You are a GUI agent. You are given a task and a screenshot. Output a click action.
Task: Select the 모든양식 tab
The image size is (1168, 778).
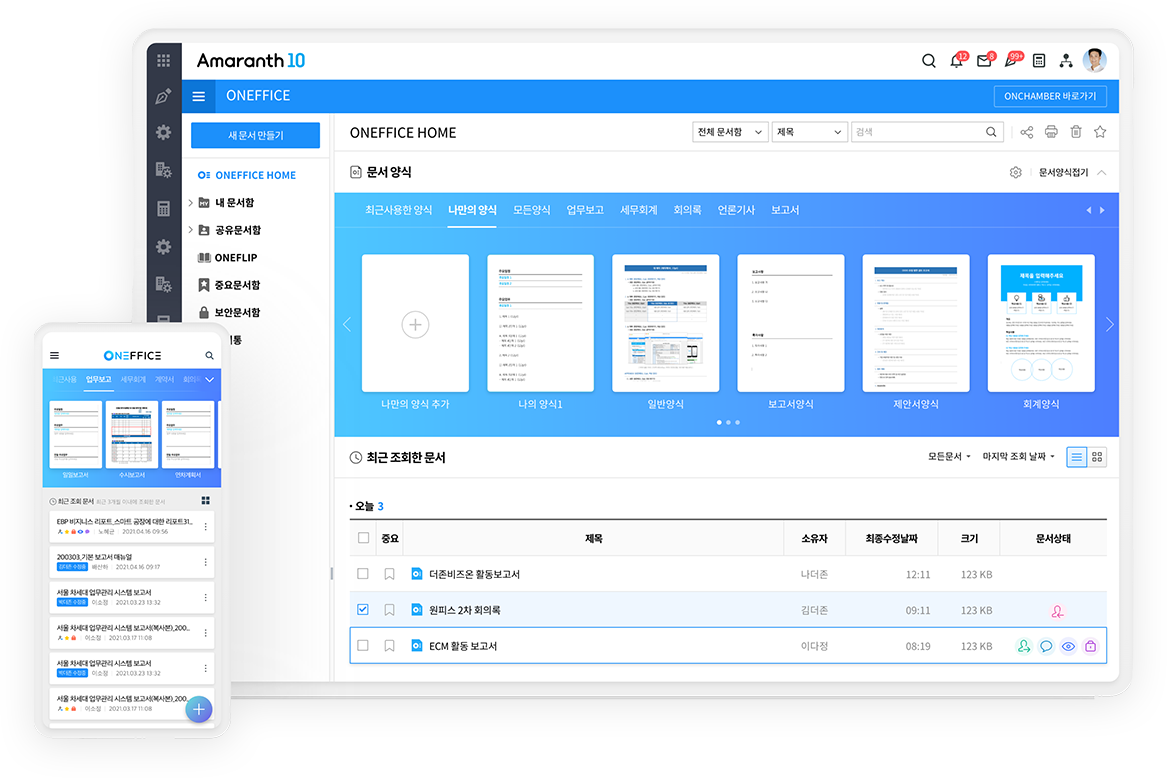pyautogui.click(x=532, y=210)
